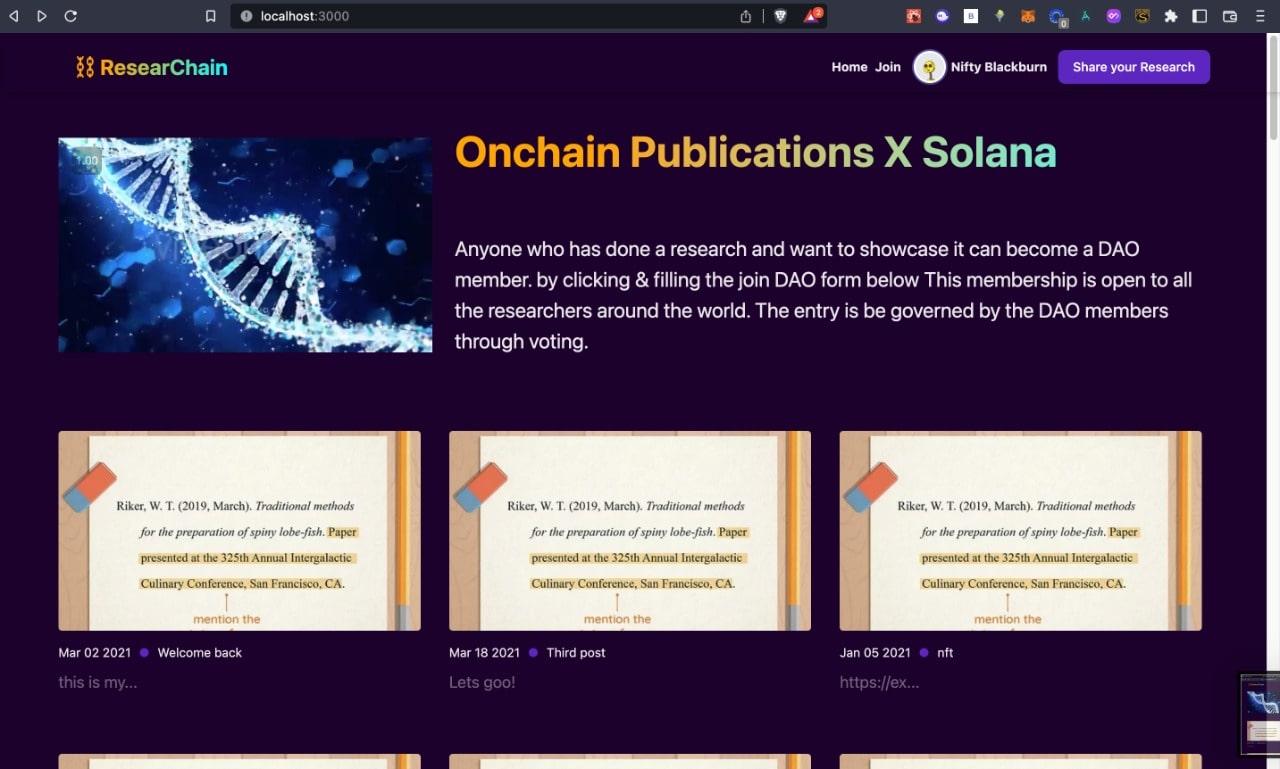This screenshot has width=1280, height=769.
Task: Click the nft post title
Action: [x=945, y=653]
